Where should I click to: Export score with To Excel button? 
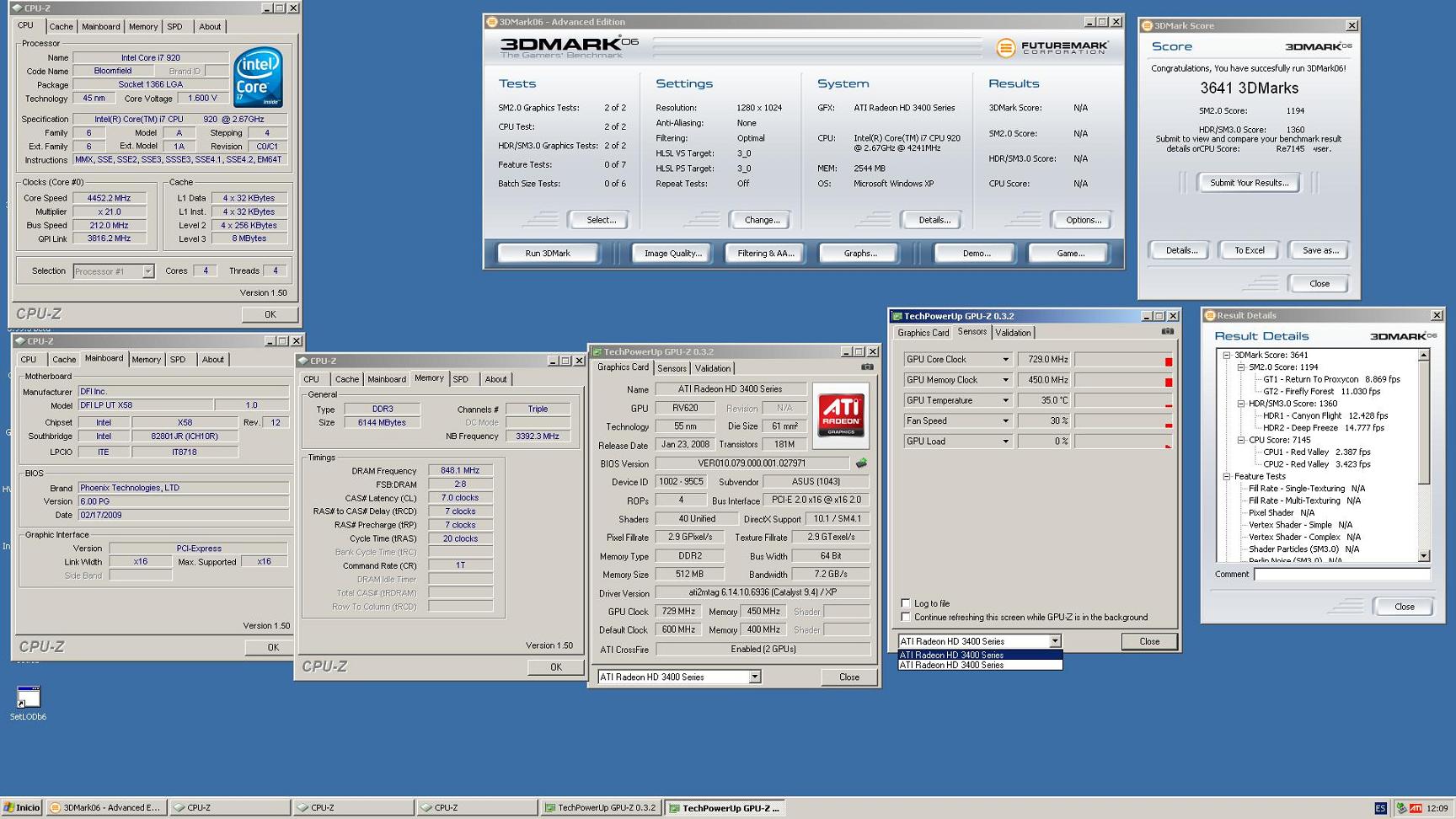tap(1249, 250)
